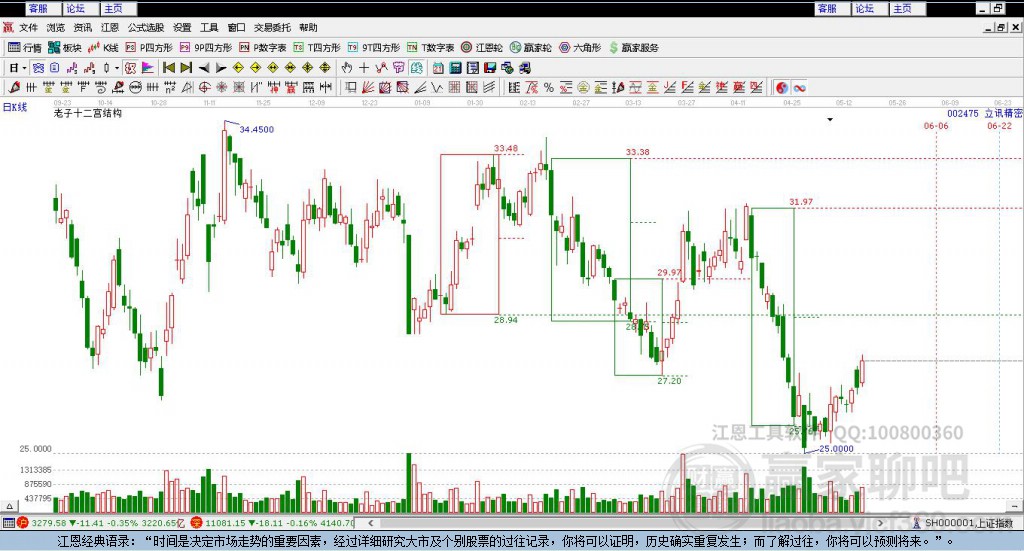The height and width of the screenshot is (551, 1024).
Task: Open the 赢家轮 tool
Action: [x=530, y=48]
